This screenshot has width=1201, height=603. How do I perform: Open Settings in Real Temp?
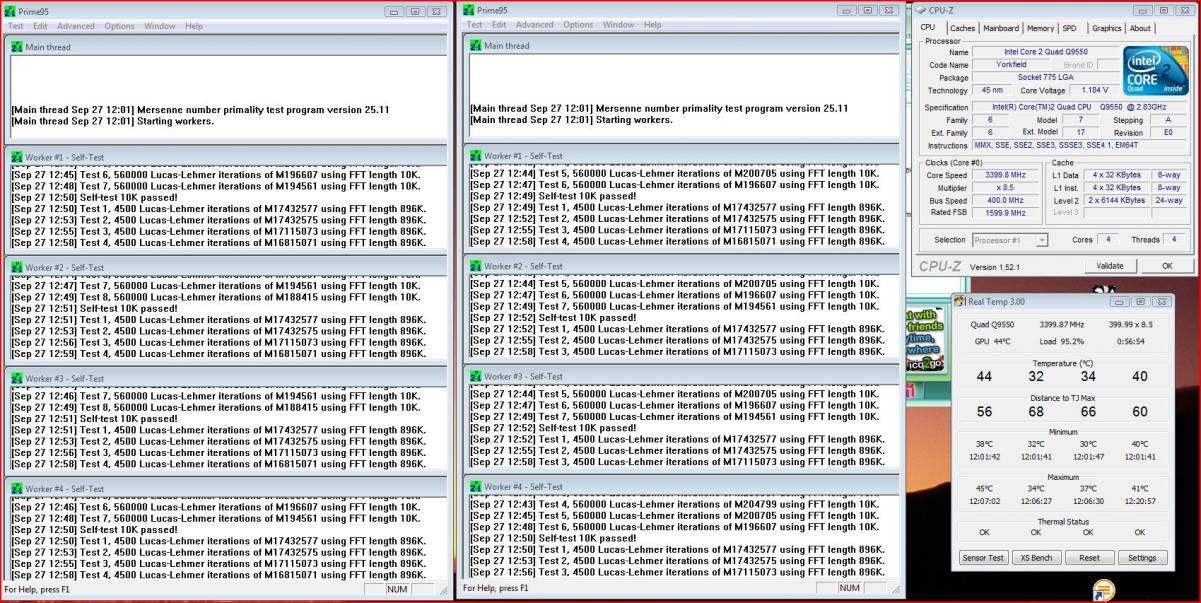[x=1140, y=558]
